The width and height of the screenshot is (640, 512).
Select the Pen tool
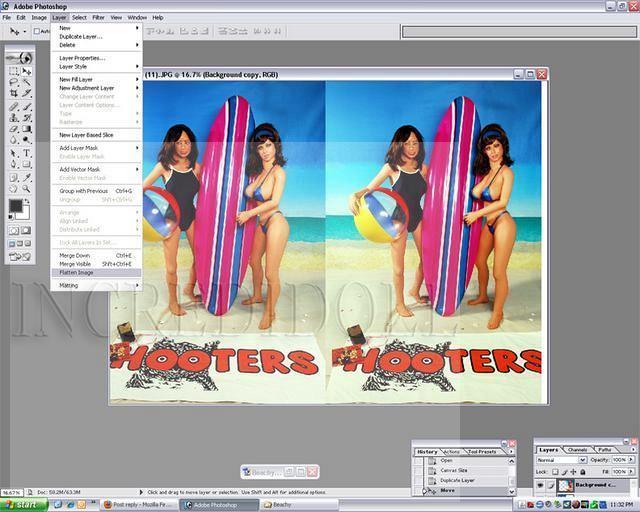[x=14, y=165]
